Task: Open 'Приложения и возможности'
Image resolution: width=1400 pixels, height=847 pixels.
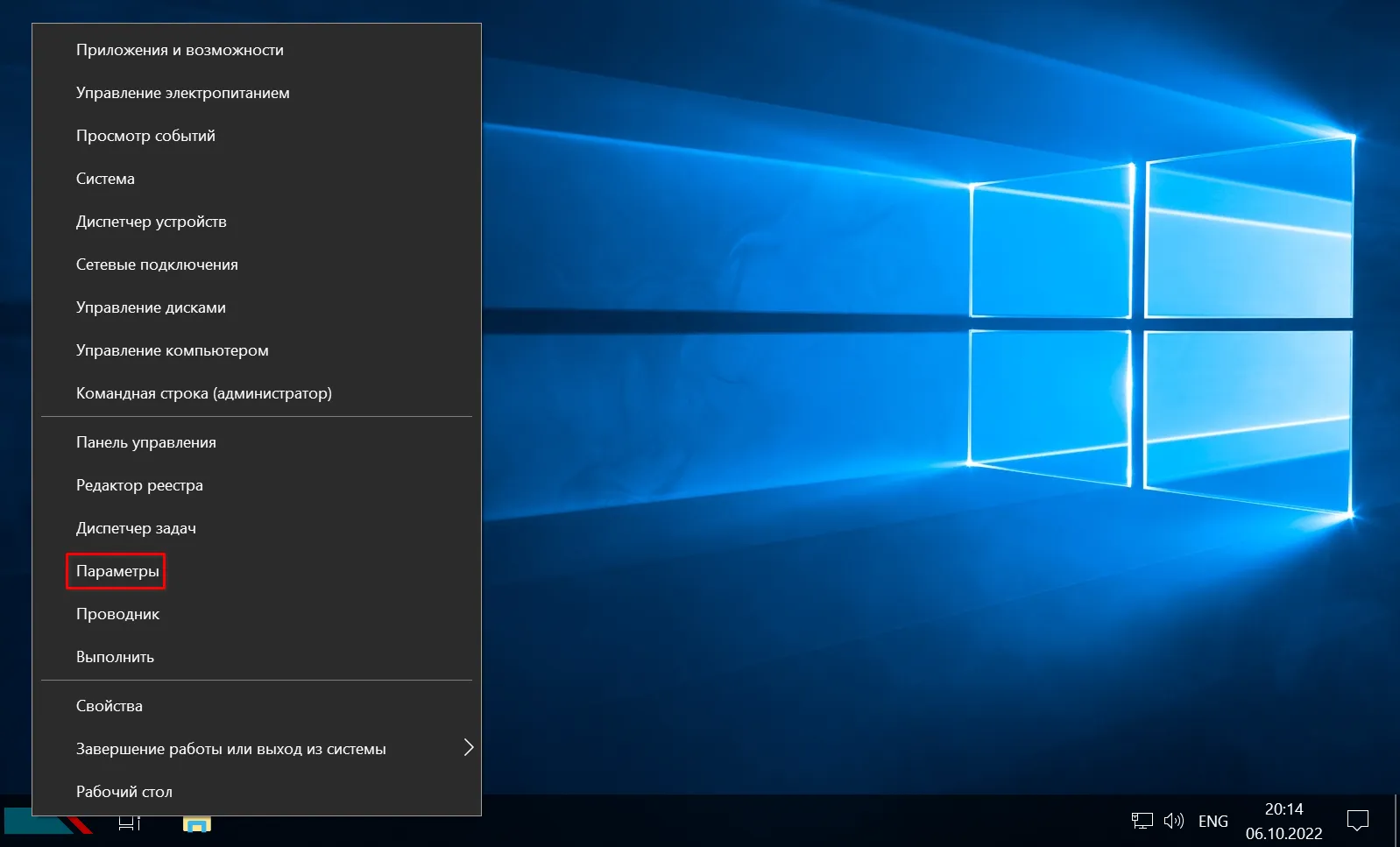Action: [257, 50]
